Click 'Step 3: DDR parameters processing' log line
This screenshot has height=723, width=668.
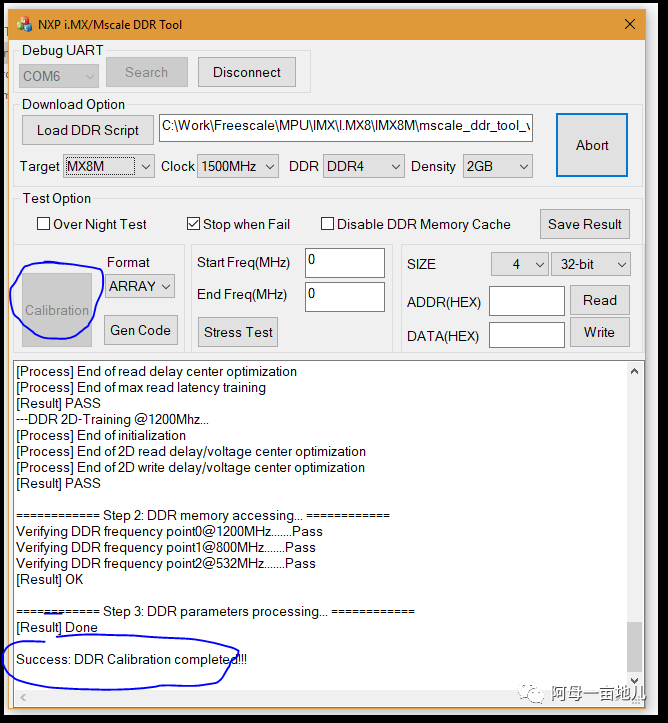point(215,611)
